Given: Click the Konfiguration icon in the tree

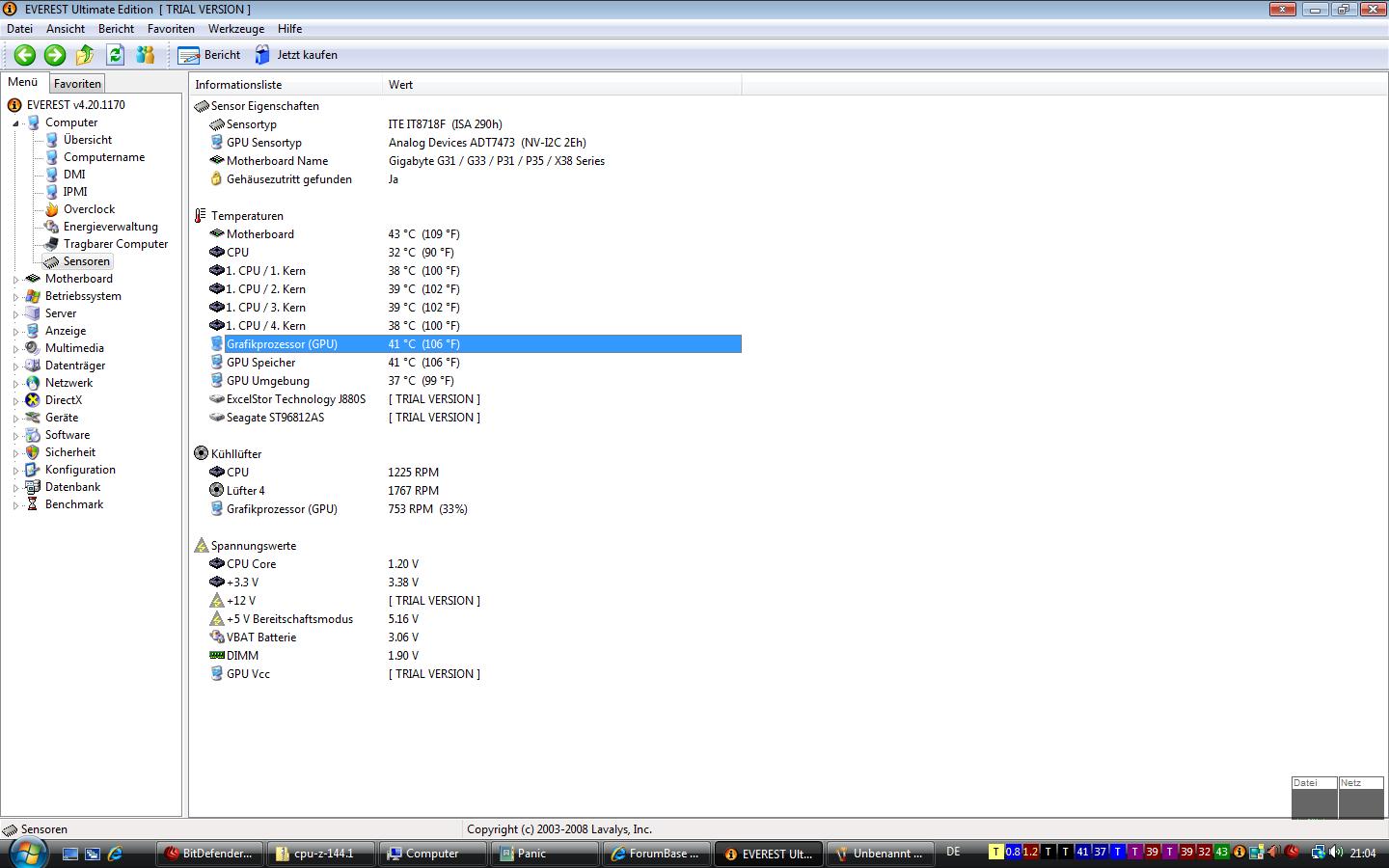Looking at the screenshot, I should click(x=33, y=470).
